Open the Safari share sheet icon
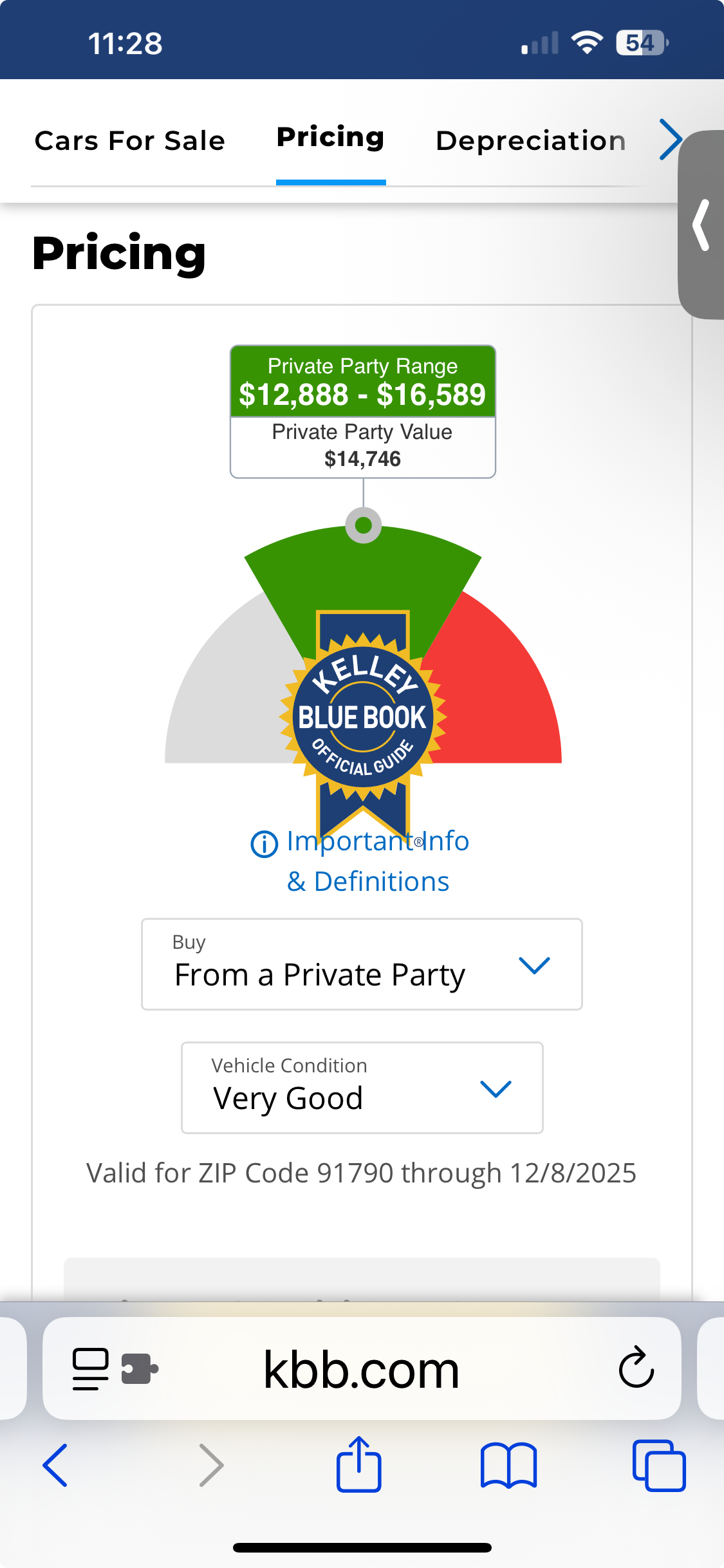Viewport: 724px width, 1568px height. (359, 1464)
